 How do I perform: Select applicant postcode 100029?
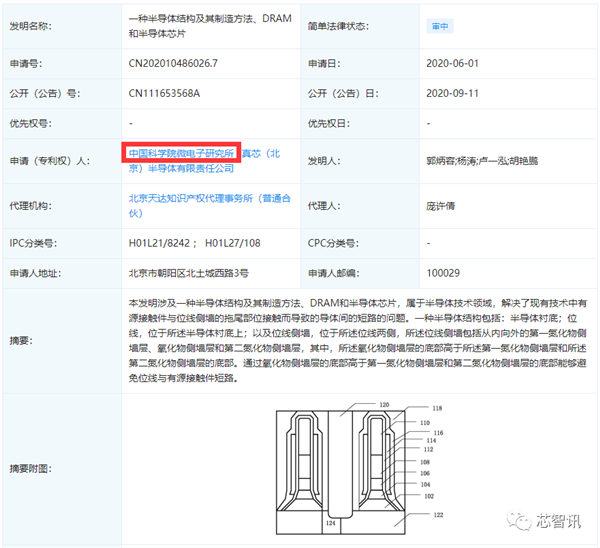(x=443, y=273)
